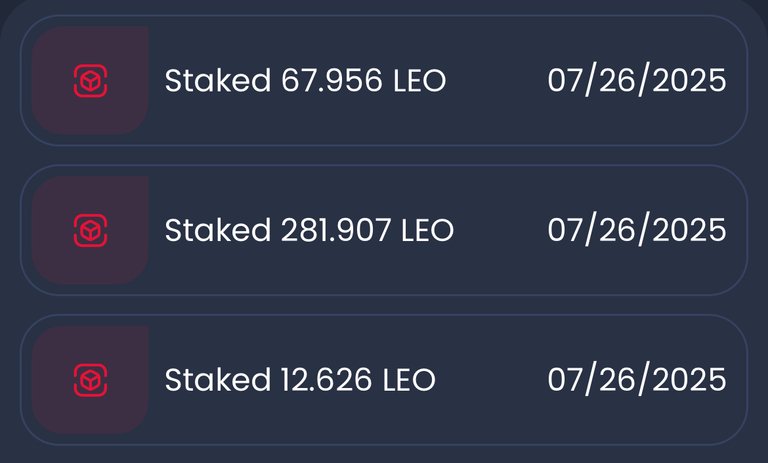Click the cube icon beside Staked 281.907 LEO
This screenshot has height=463, width=768.
coord(91,230)
